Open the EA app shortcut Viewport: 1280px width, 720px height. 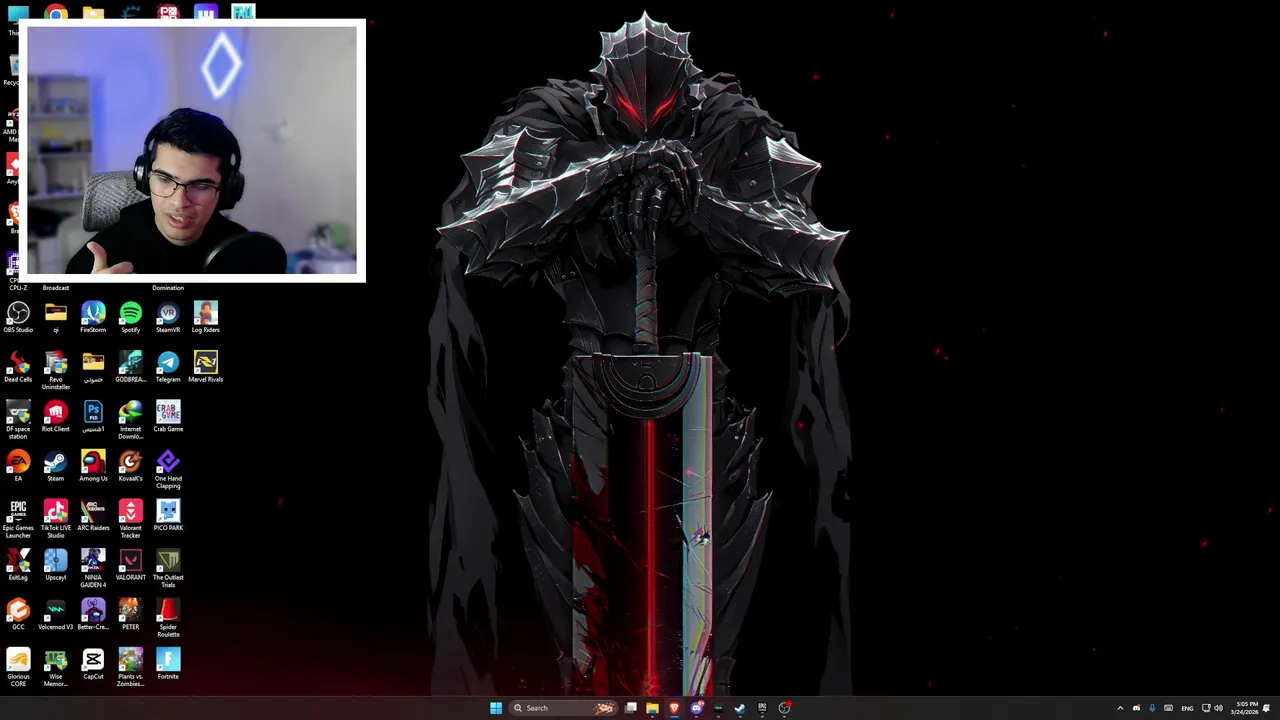pyautogui.click(x=18, y=464)
